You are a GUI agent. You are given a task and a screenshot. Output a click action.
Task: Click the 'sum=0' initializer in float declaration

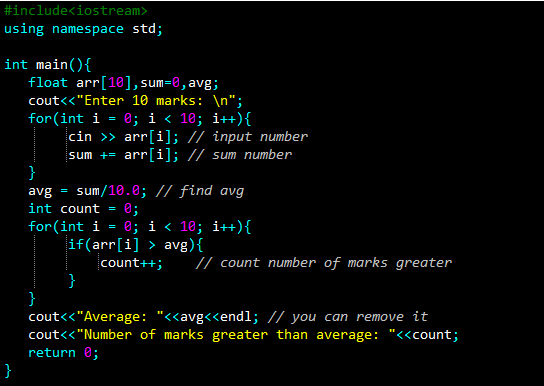pyautogui.click(x=160, y=83)
